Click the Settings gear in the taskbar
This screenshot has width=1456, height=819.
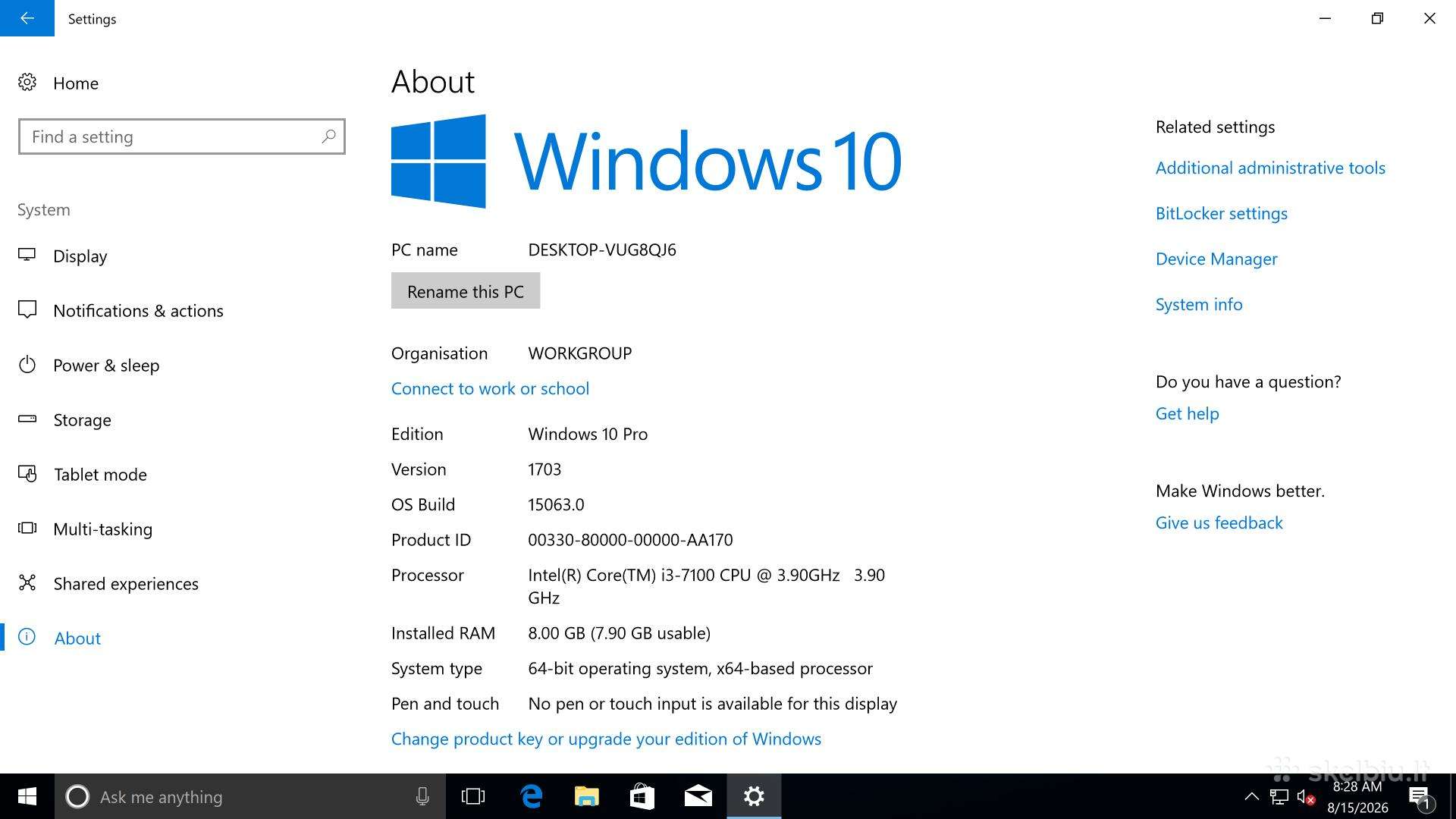[x=754, y=796]
